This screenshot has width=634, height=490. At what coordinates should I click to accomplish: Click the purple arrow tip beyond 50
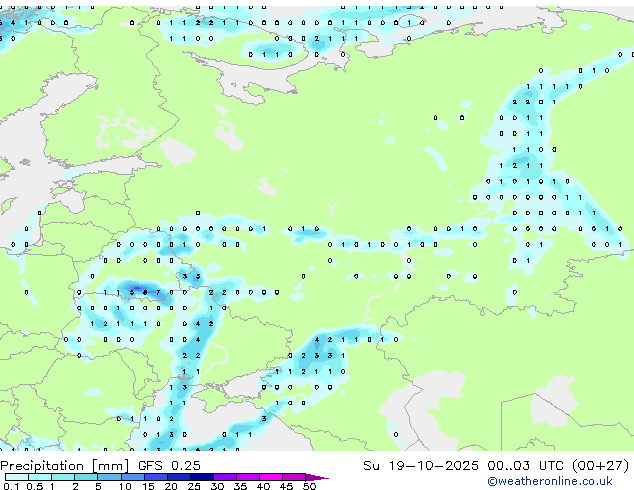tap(317, 477)
